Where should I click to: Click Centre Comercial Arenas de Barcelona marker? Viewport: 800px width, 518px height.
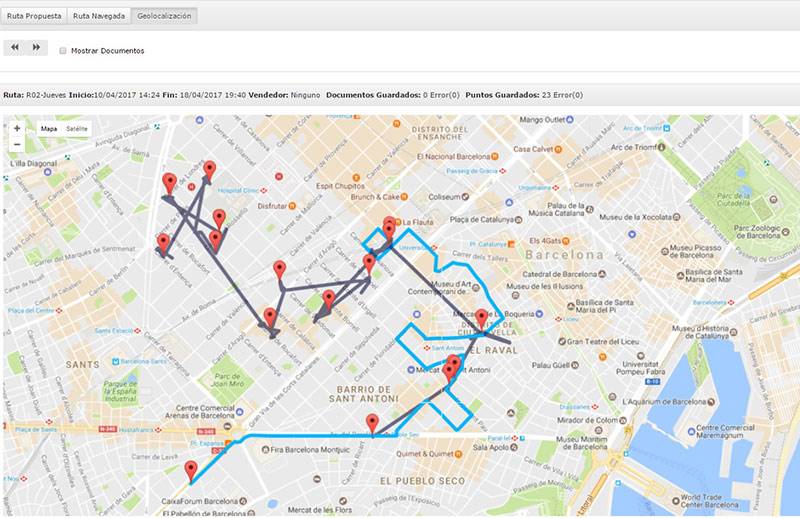point(240,411)
